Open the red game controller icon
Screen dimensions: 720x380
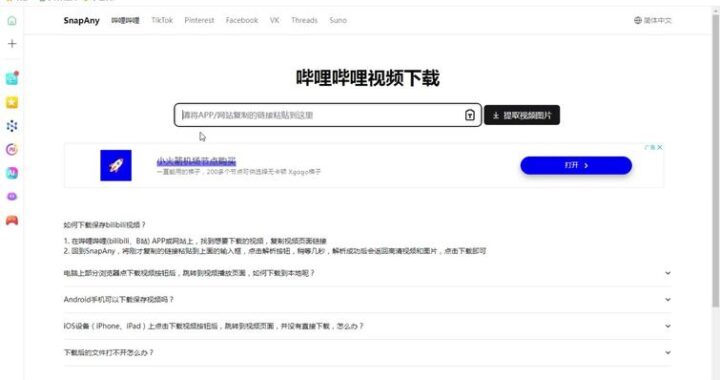(x=12, y=220)
